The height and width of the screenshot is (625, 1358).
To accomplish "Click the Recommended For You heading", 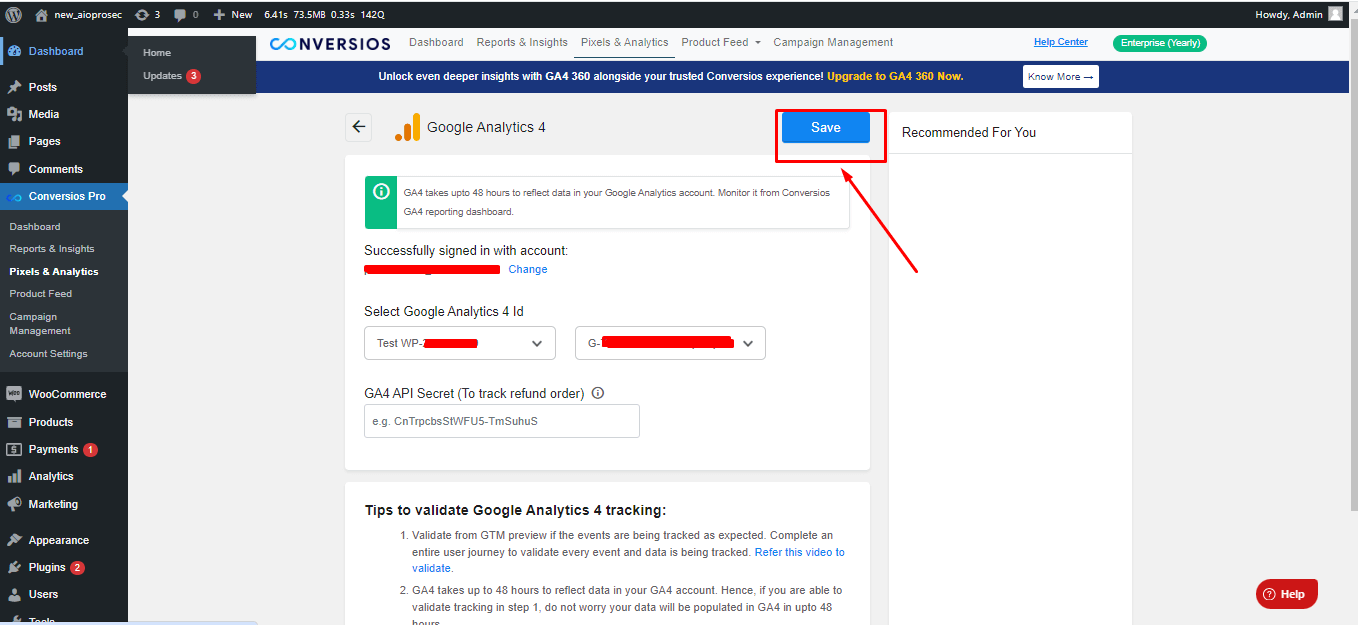I will click(x=969, y=132).
